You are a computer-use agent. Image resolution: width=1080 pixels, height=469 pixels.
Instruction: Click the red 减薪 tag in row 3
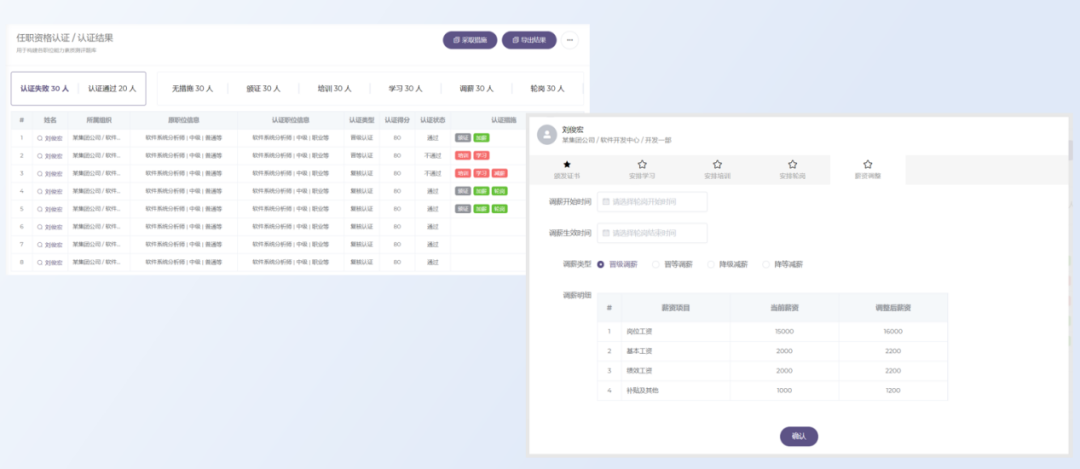(x=499, y=174)
